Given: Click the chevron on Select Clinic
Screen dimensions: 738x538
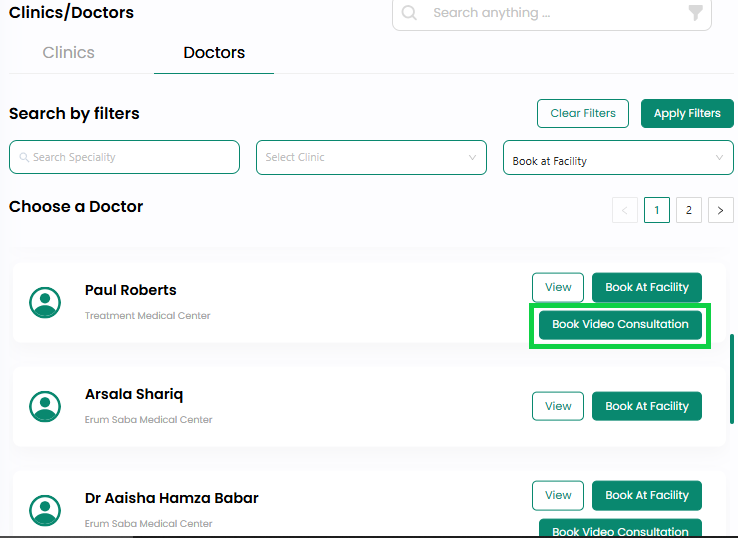Looking at the screenshot, I should 472,157.
